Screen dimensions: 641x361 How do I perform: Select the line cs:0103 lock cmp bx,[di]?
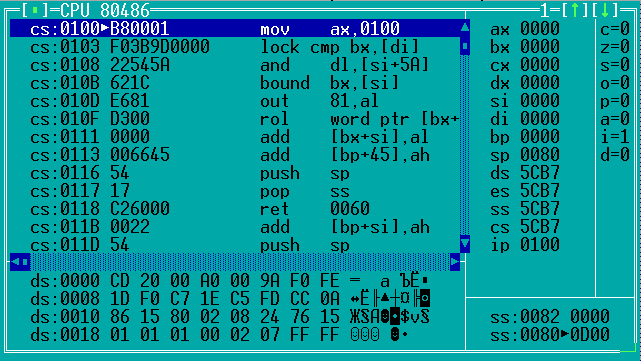click(235, 46)
